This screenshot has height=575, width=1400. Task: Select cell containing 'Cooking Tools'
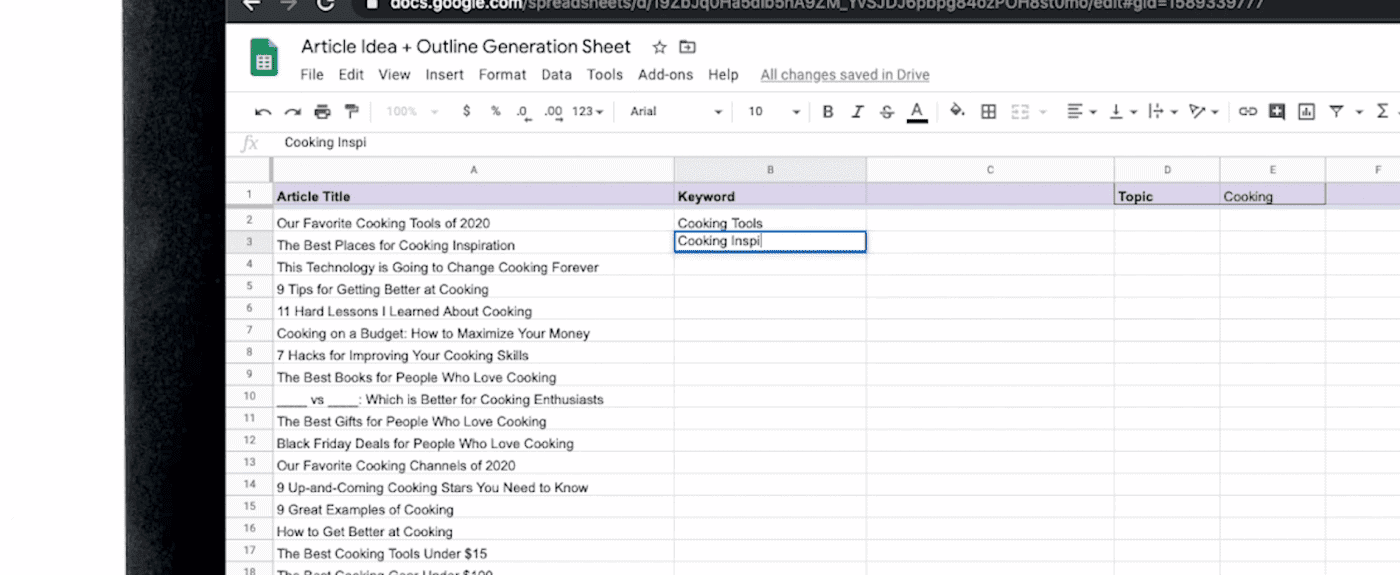point(769,223)
